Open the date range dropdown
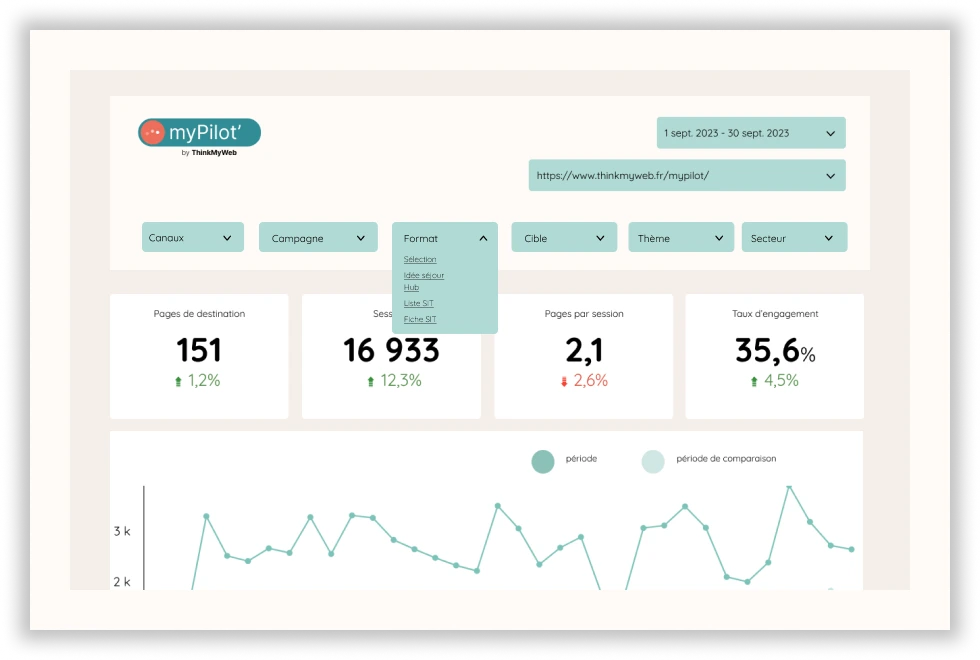The width and height of the screenshot is (980, 660). tap(751, 133)
